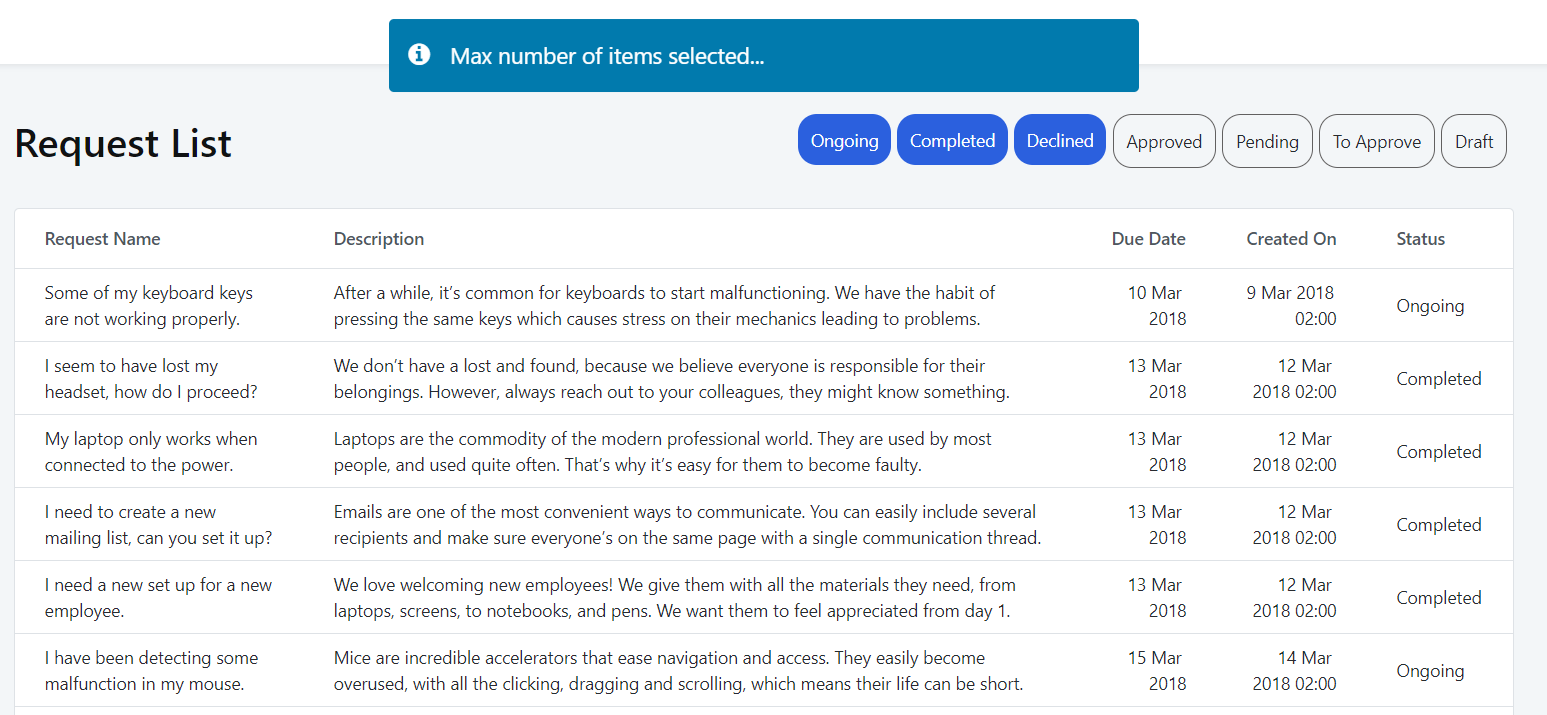The width and height of the screenshot is (1547, 715).
Task: Click the Completed status in the mailing list row
Action: pyautogui.click(x=1439, y=525)
